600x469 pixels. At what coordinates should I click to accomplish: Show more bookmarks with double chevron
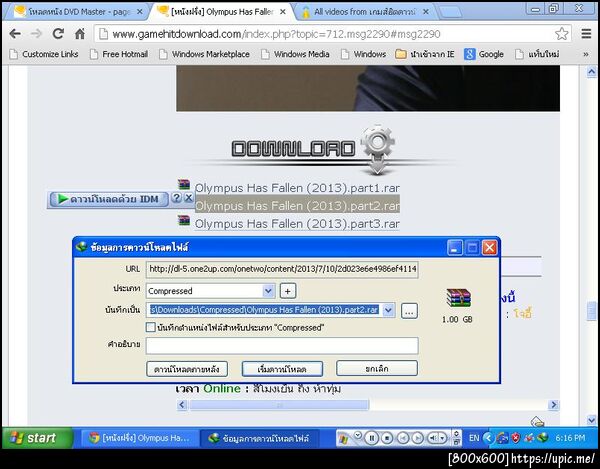pos(585,54)
